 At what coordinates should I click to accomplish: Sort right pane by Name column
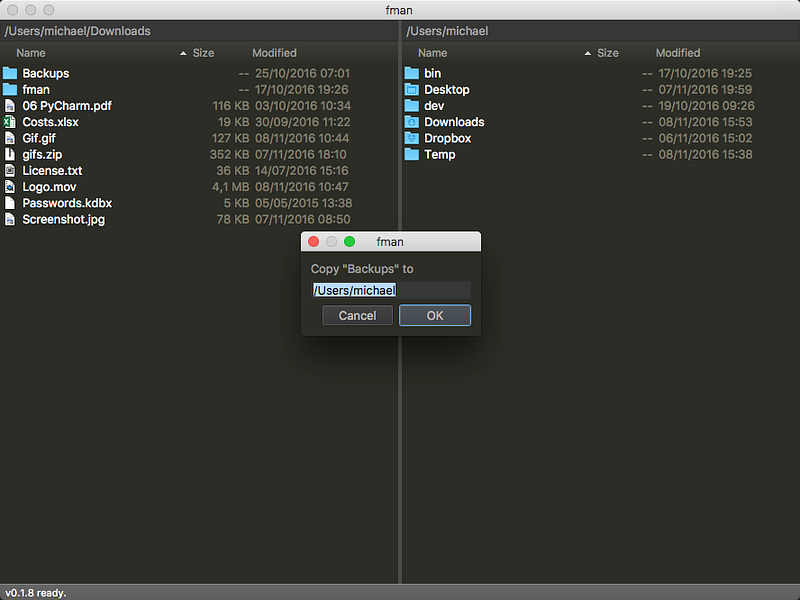(433, 53)
